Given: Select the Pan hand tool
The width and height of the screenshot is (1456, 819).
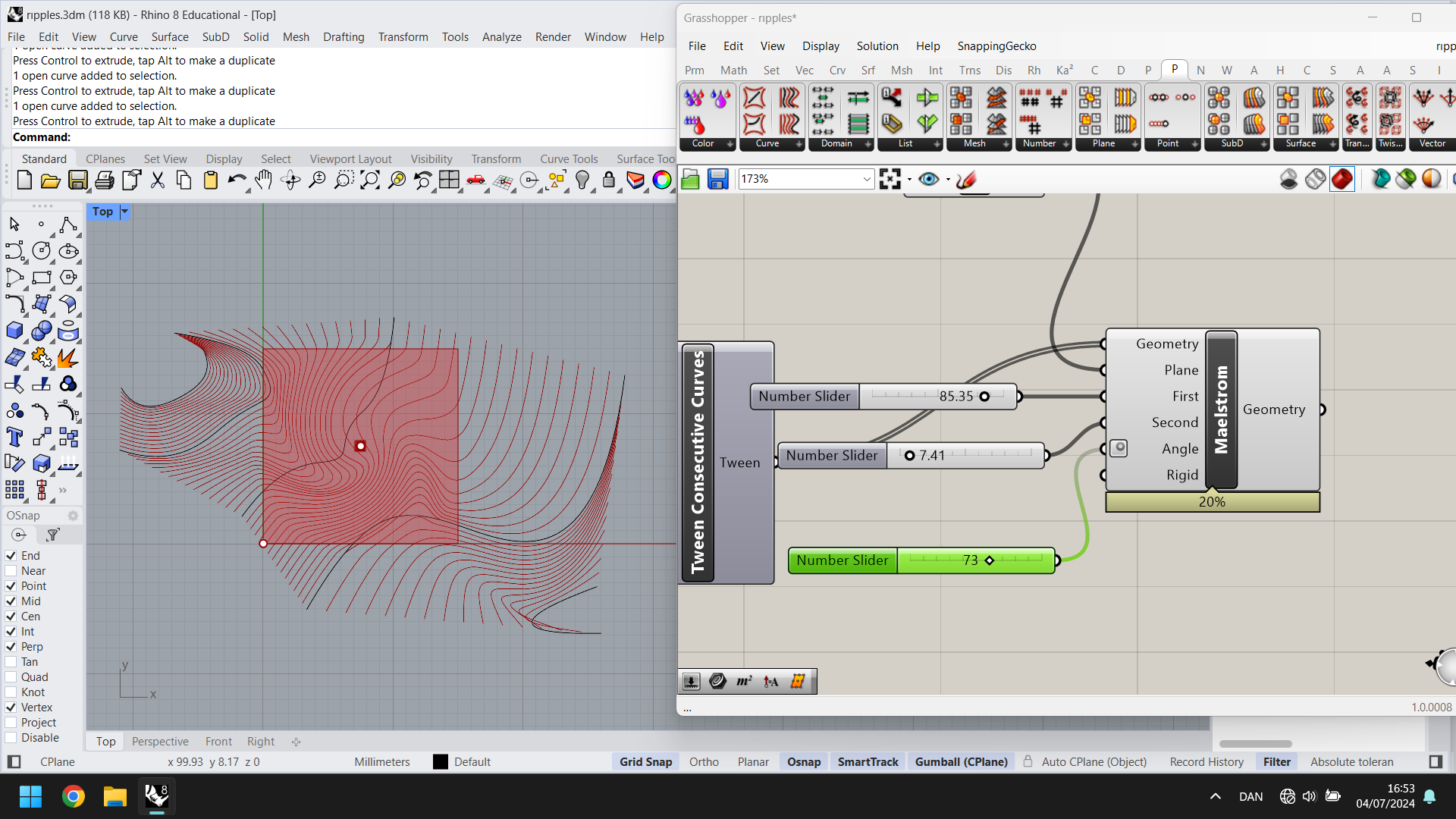Looking at the screenshot, I should pos(264,180).
